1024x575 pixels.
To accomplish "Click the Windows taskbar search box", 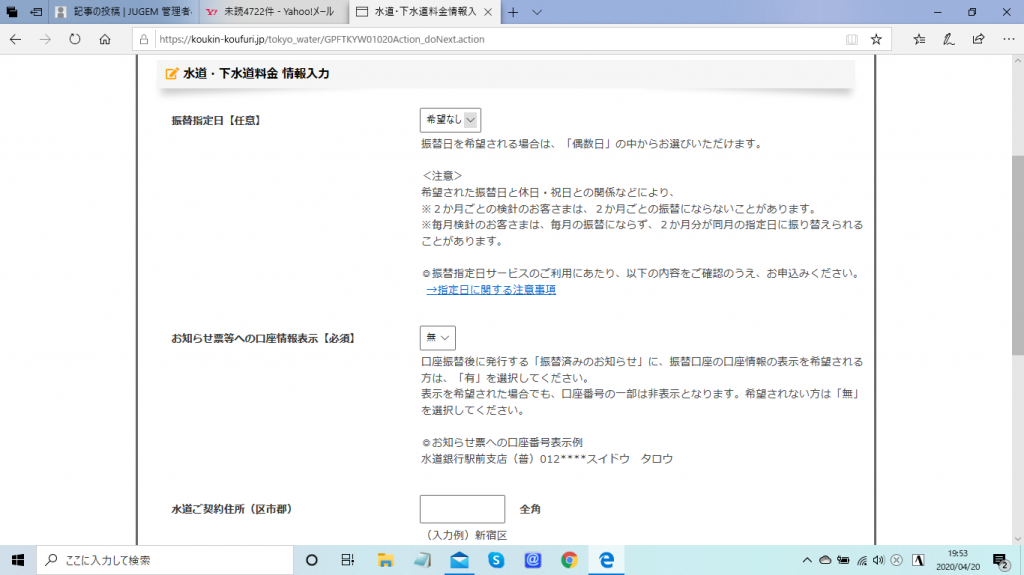I will click(x=165, y=560).
